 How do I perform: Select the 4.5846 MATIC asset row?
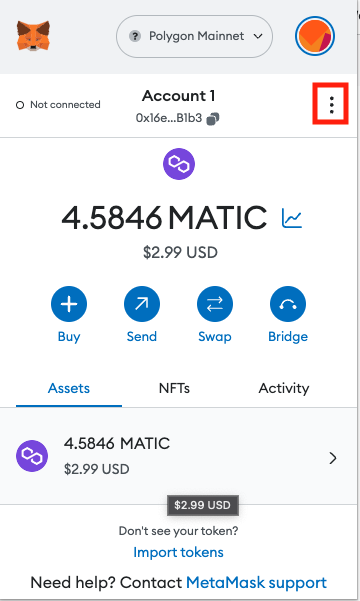pyautogui.click(x=178, y=456)
